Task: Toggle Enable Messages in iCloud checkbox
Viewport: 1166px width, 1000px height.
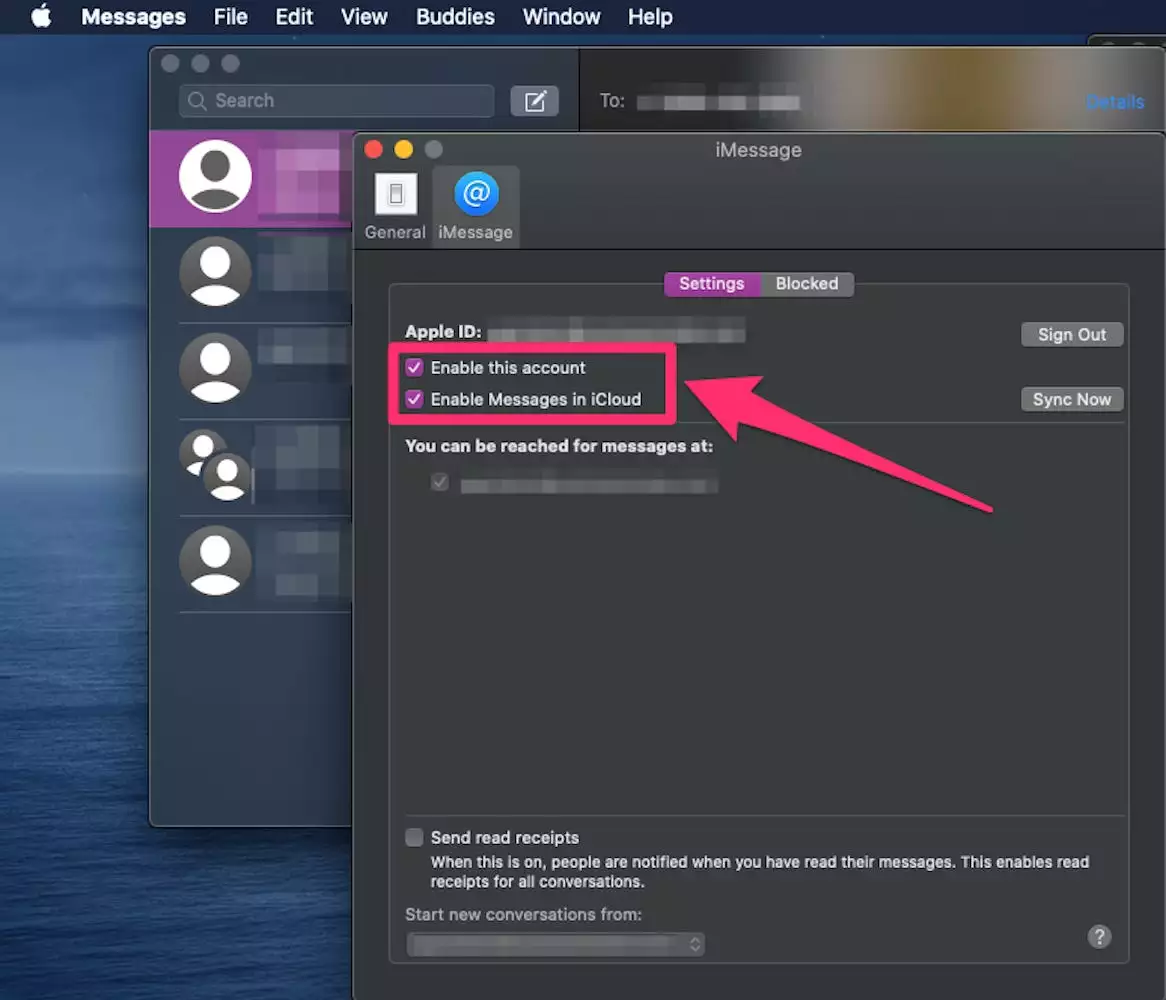Action: (x=414, y=399)
